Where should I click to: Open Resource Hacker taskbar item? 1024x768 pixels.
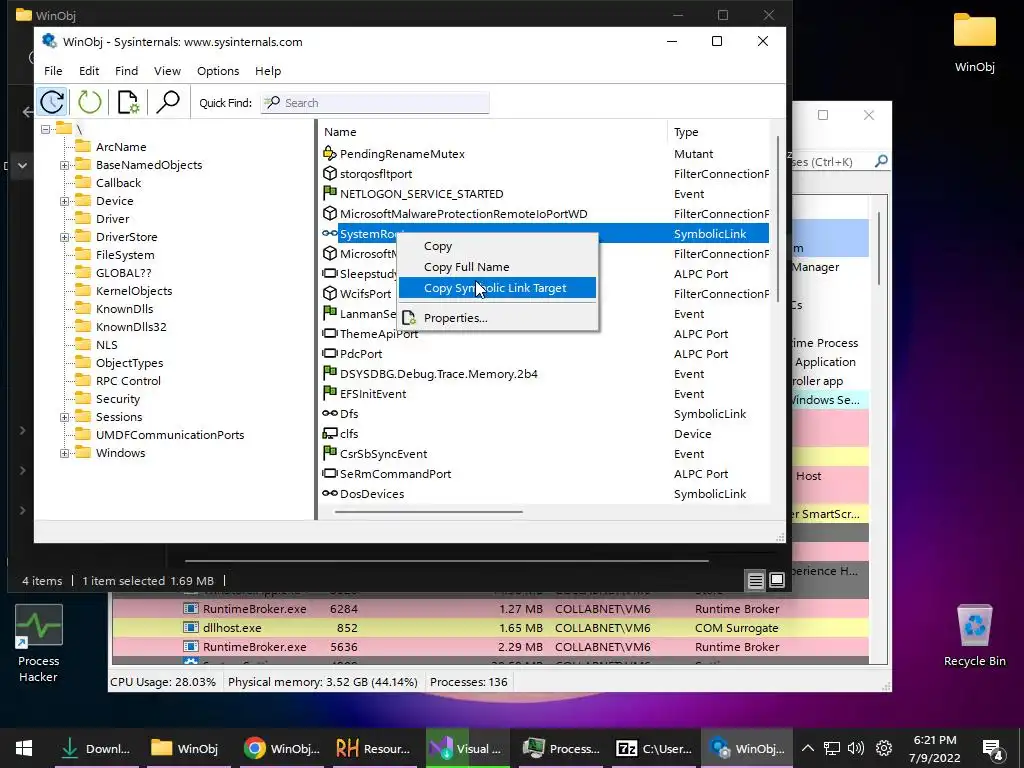coord(373,748)
